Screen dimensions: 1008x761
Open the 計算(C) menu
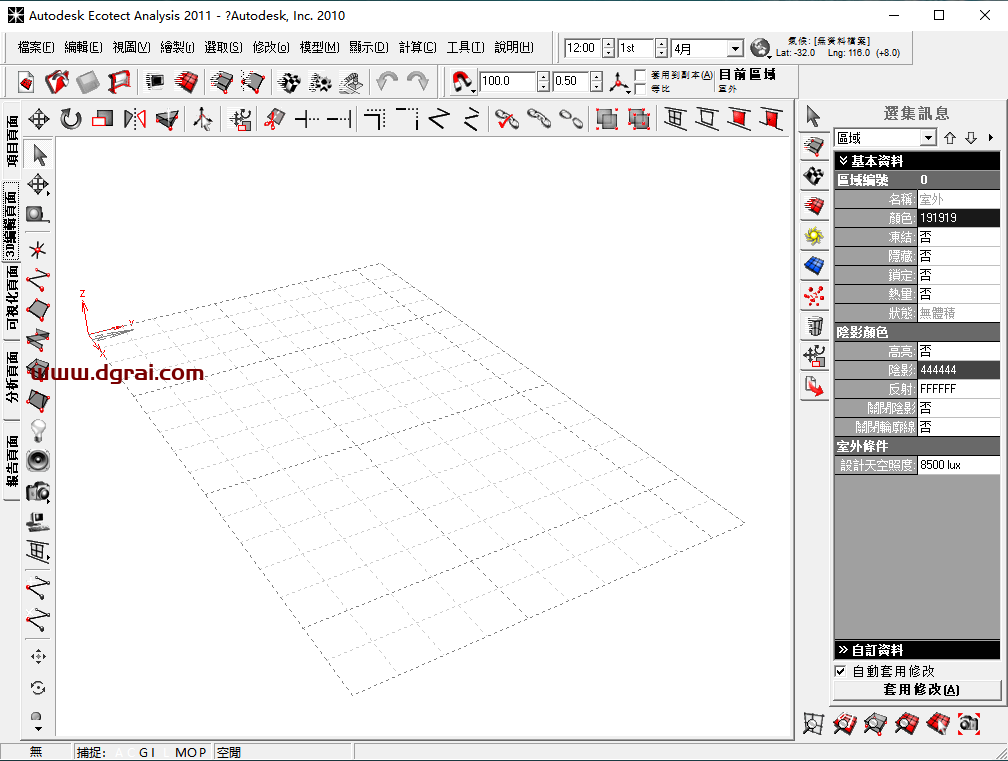pos(417,48)
